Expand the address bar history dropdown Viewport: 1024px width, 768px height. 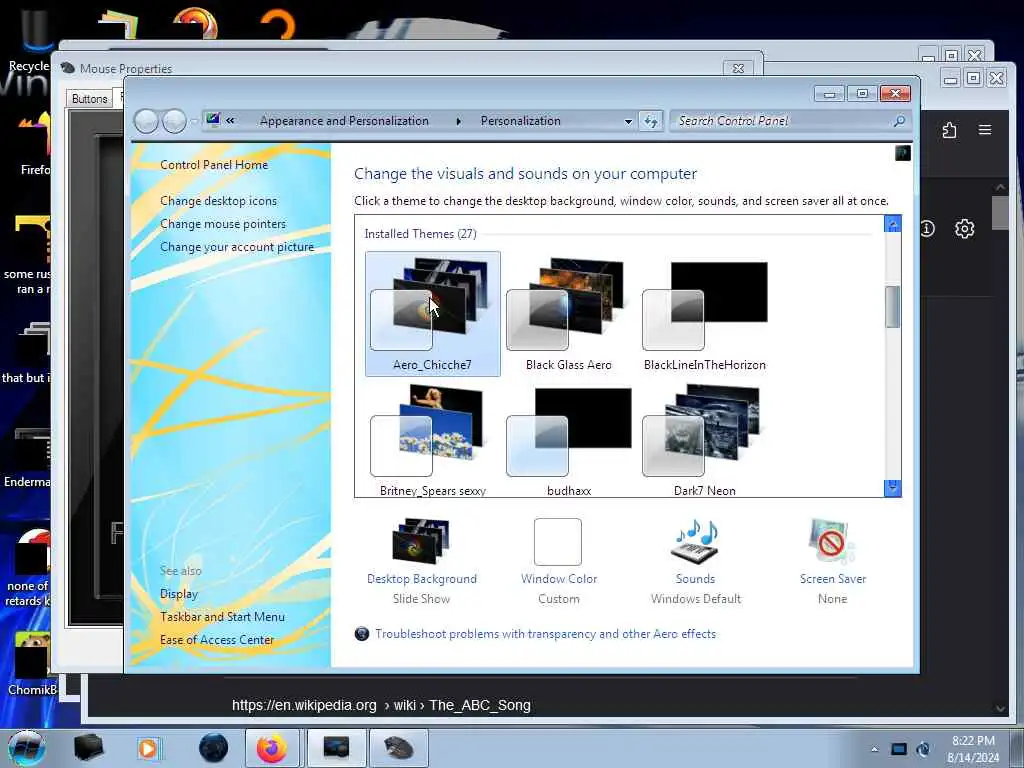(x=628, y=121)
